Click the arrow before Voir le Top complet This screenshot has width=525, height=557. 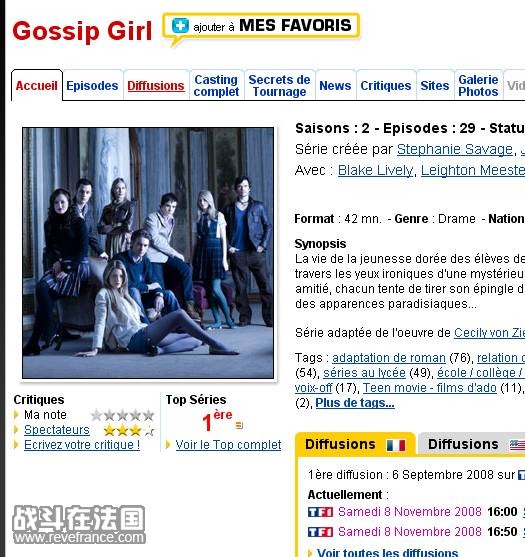(x=168, y=445)
